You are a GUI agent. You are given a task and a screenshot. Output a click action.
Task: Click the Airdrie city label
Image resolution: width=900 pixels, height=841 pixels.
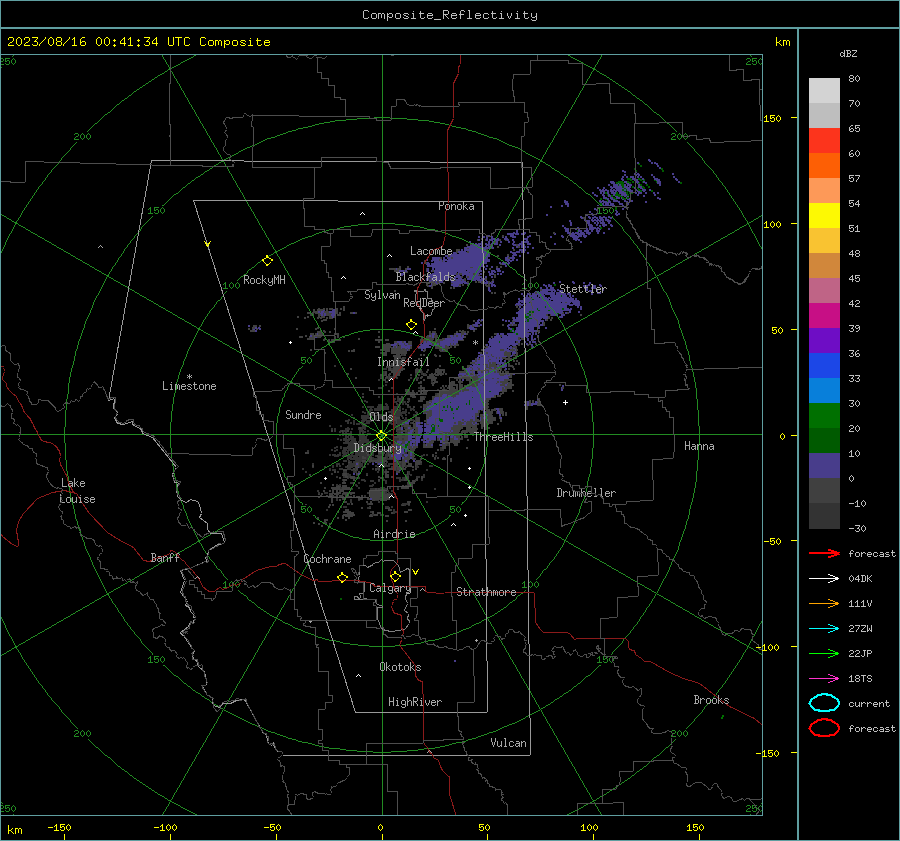tap(394, 534)
